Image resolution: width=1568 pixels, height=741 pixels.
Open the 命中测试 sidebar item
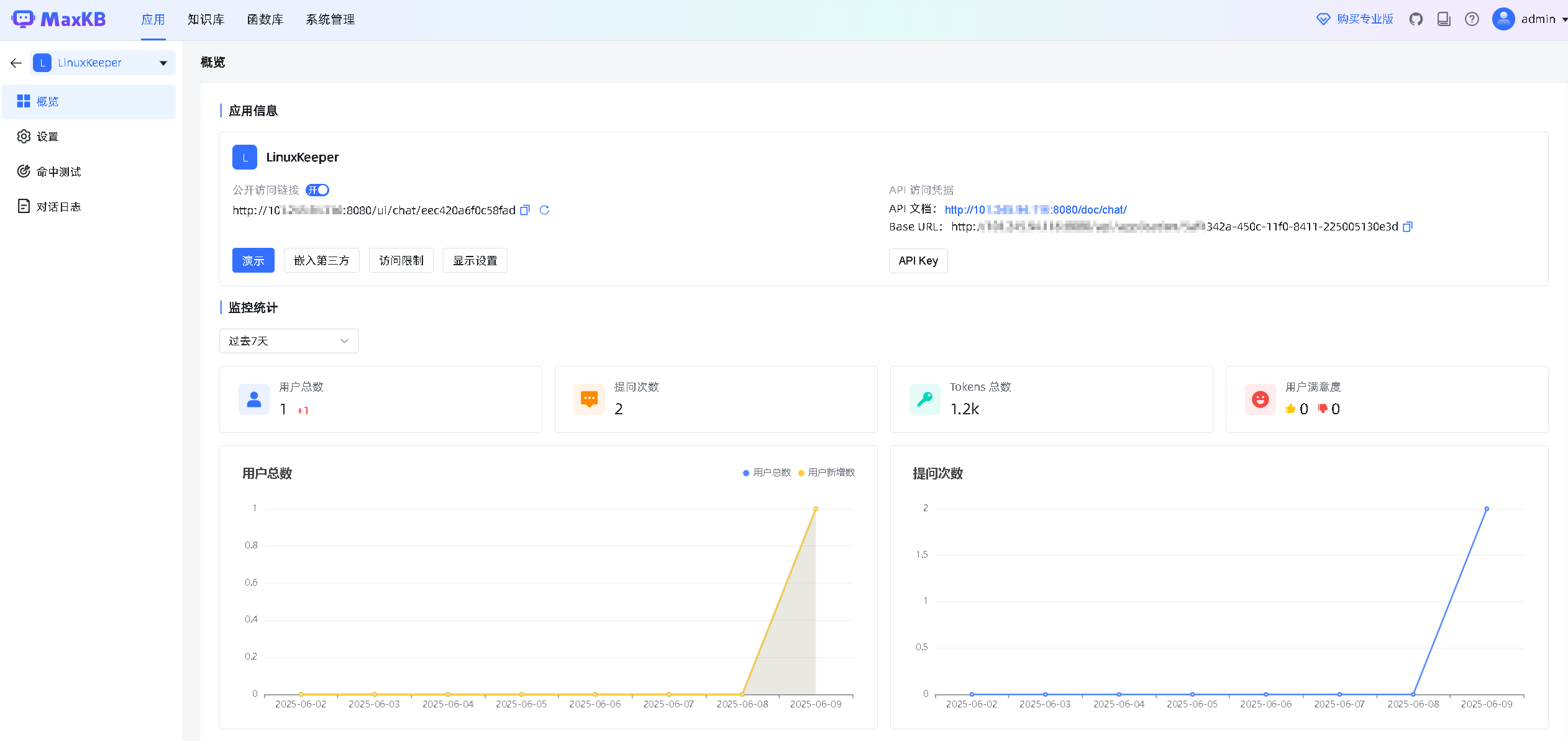coord(58,171)
